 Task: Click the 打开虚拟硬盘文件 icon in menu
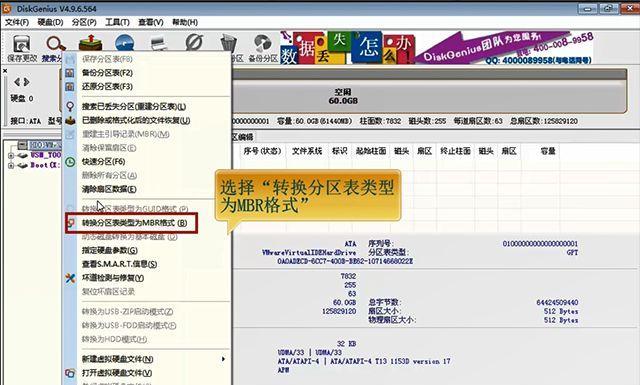pos(70,373)
